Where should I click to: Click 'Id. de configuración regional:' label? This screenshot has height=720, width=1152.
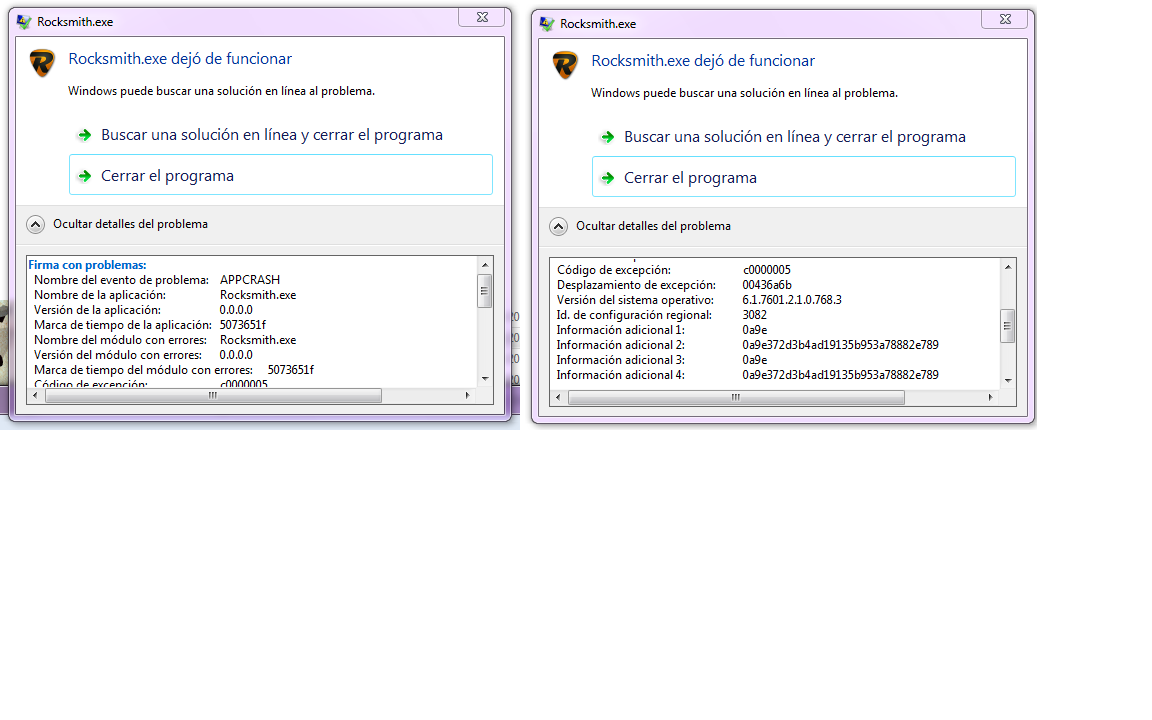click(634, 315)
